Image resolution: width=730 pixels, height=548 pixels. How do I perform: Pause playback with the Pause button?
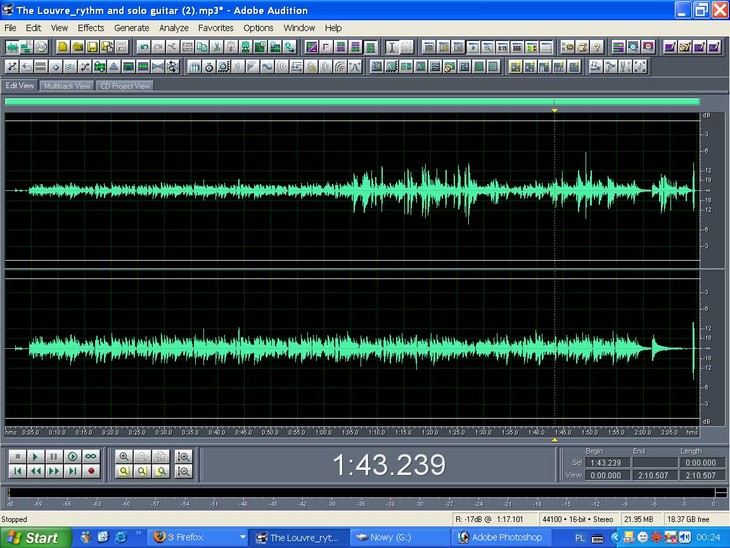coord(54,456)
